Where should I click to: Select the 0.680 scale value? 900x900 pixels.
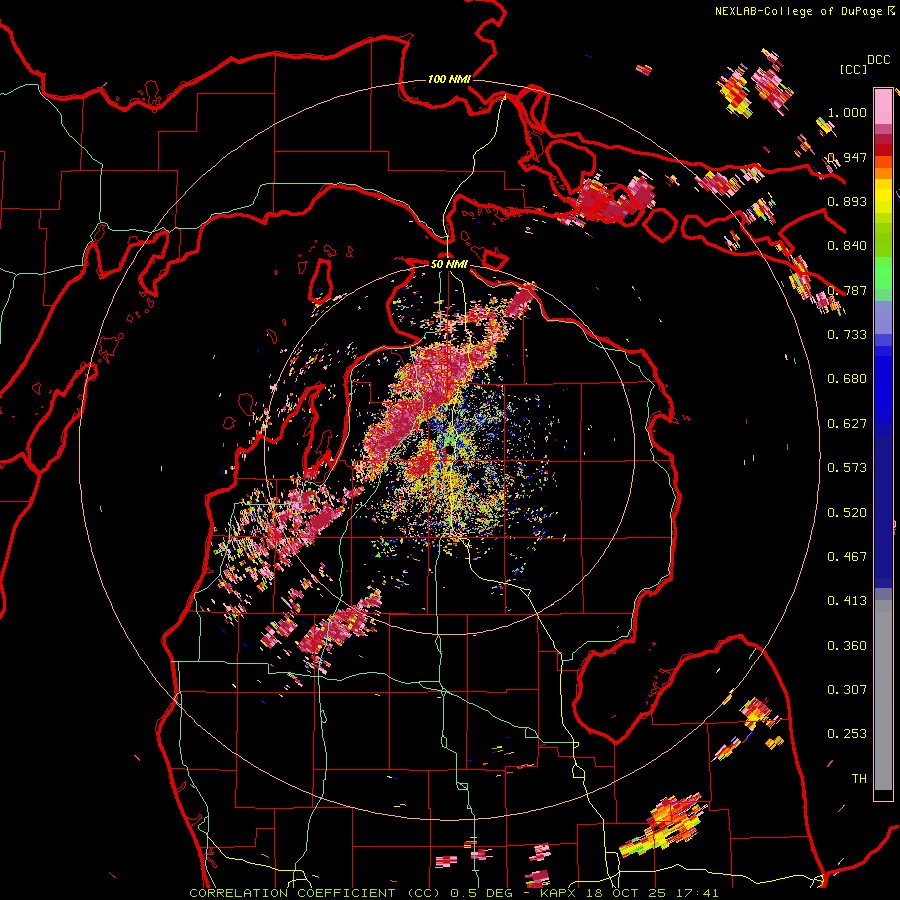[x=847, y=379]
